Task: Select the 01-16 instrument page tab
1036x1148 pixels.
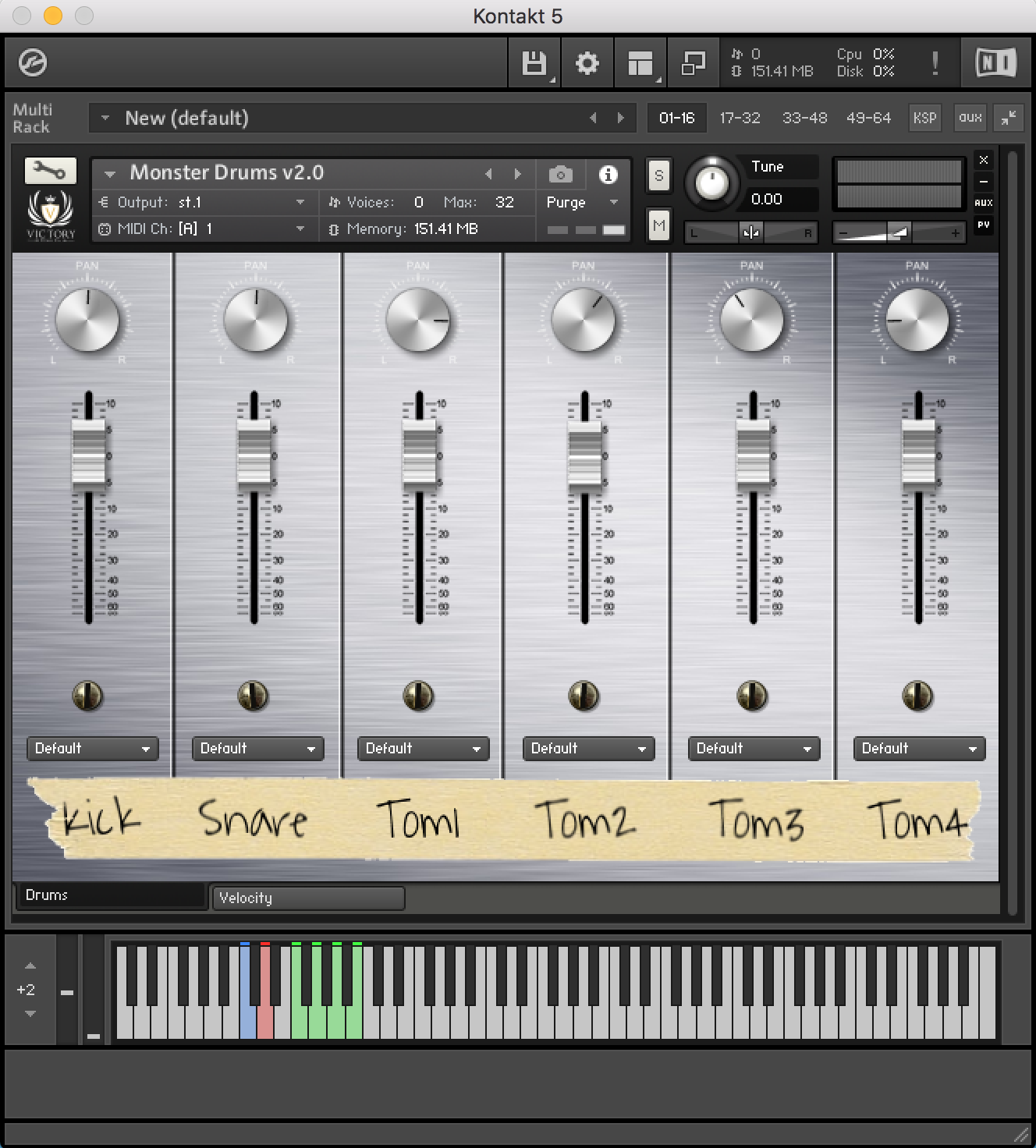Action: [x=676, y=118]
